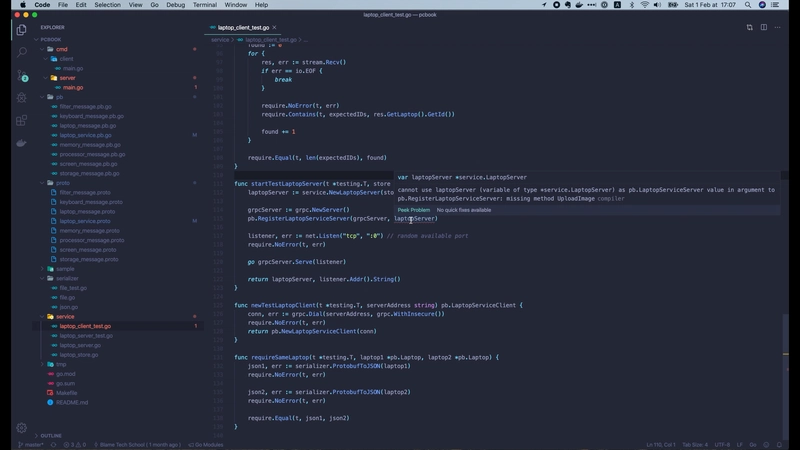Image resolution: width=800 pixels, height=450 pixels.
Task: Open json.go in serializer folder
Action: click(x=68, y=307)
